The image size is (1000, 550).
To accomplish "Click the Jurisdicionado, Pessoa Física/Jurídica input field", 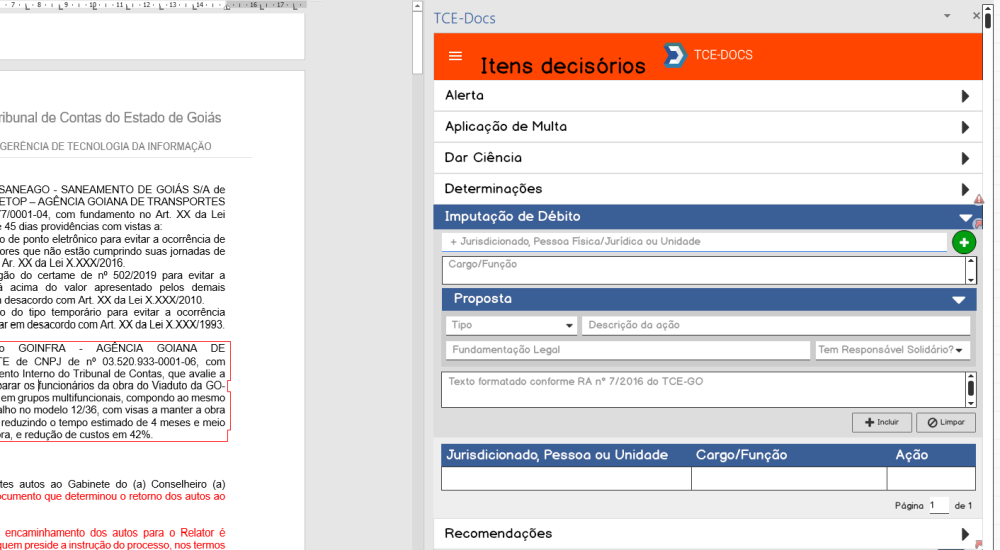I will (694, 242).
